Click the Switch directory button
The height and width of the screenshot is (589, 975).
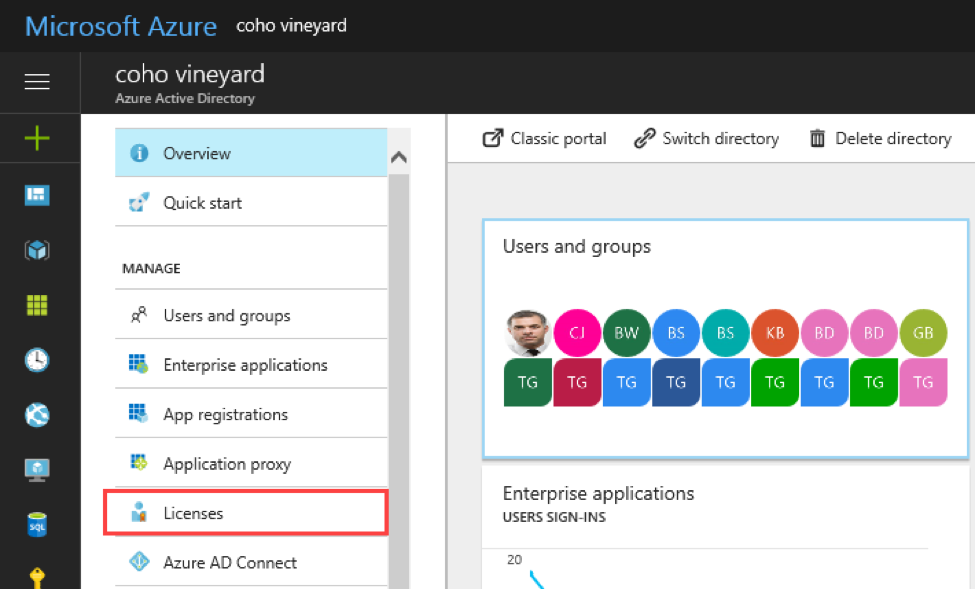[x=706, y=138]
